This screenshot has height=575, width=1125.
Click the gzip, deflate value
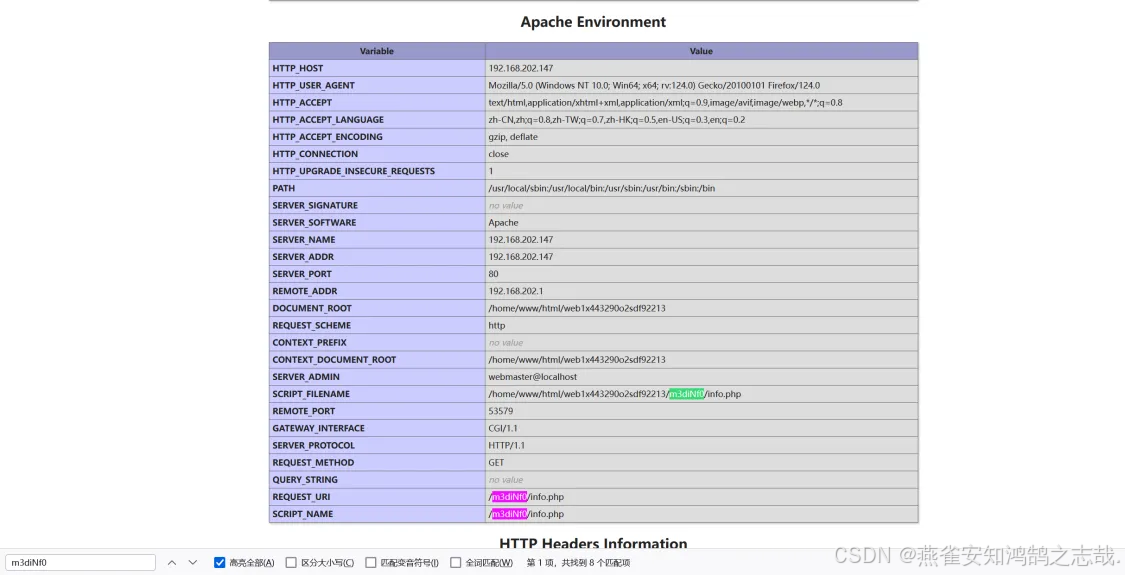513,137
